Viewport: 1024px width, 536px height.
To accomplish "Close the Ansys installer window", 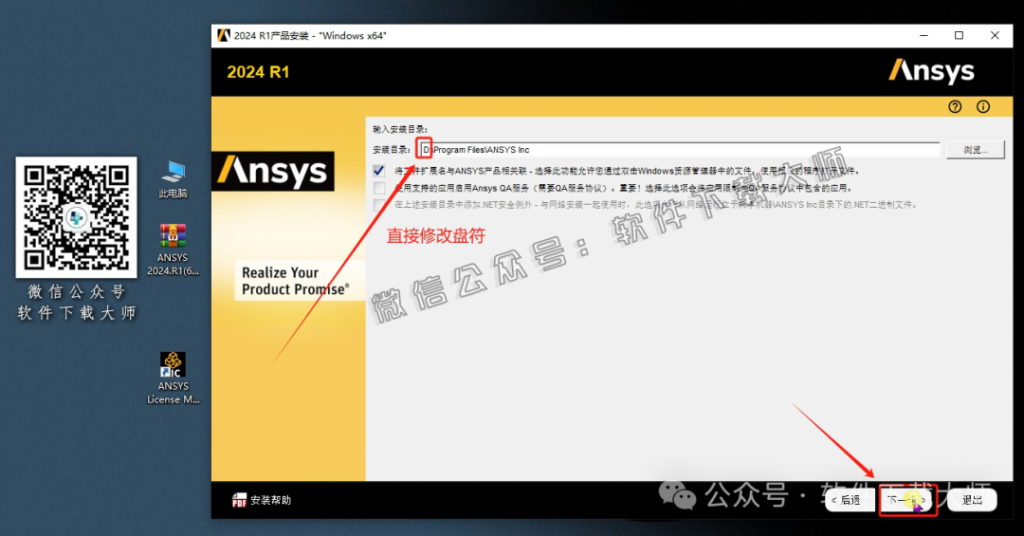I will point(995,35).
